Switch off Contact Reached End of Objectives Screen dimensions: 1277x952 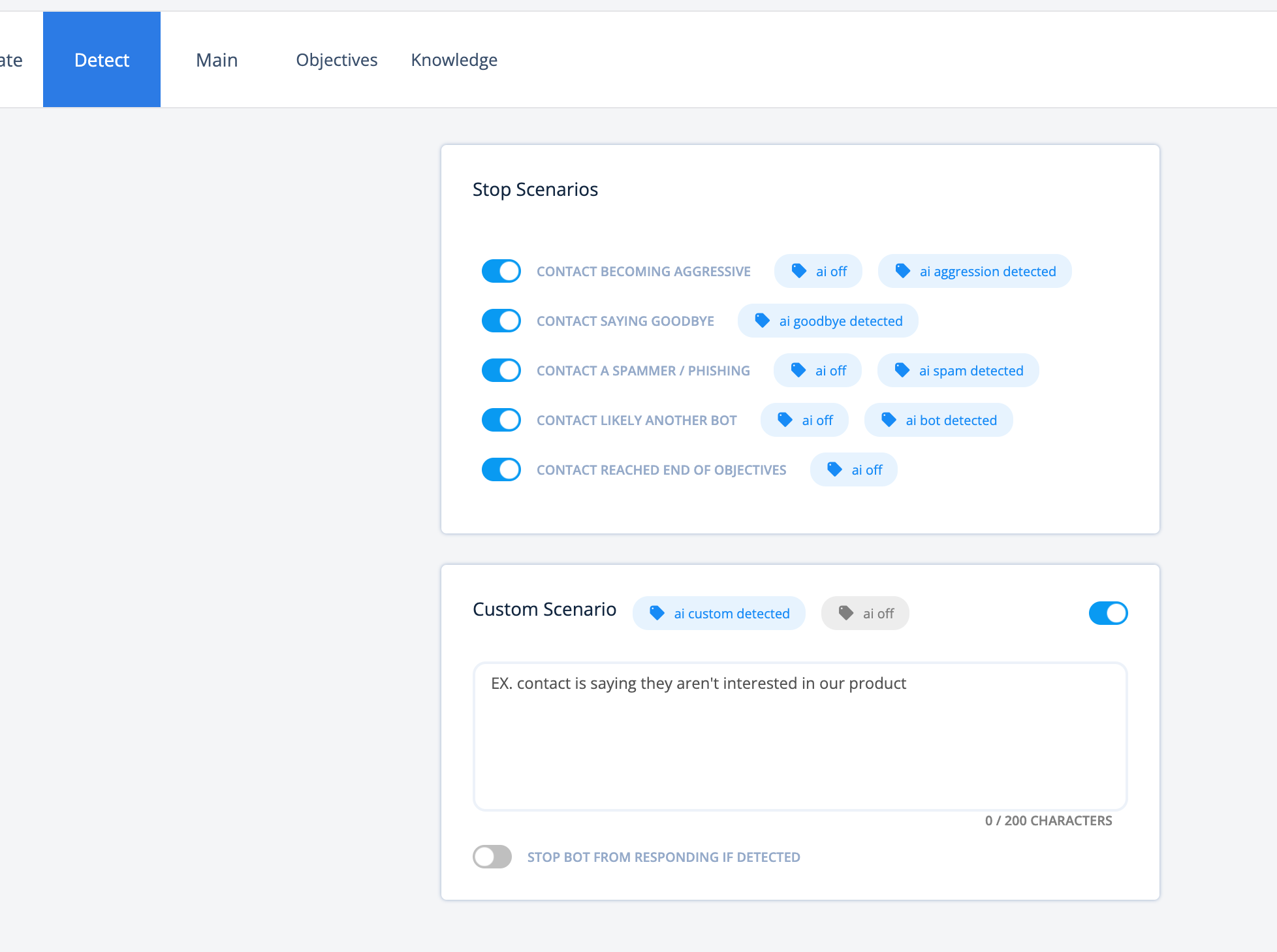(x=501, y=469)
